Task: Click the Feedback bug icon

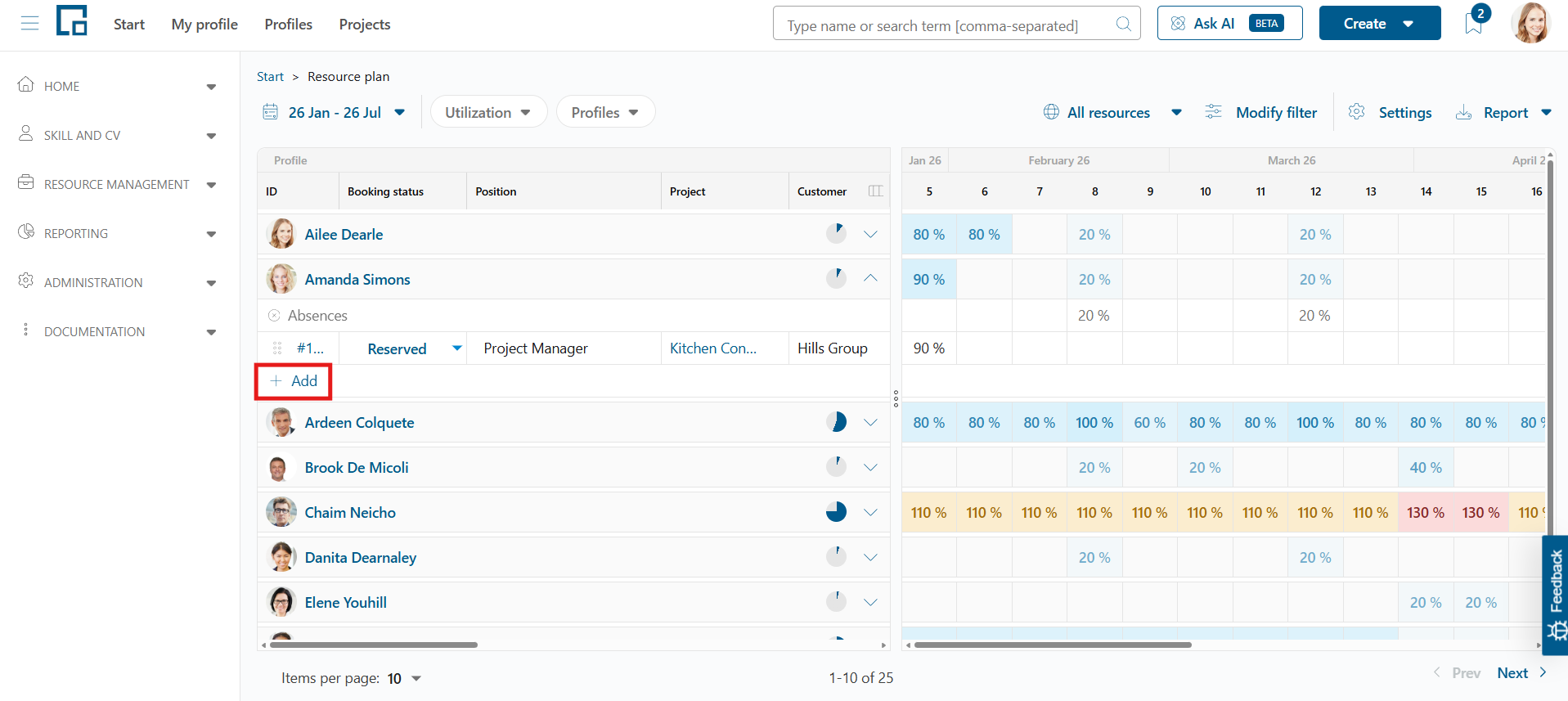Action: coord(1556,631)
